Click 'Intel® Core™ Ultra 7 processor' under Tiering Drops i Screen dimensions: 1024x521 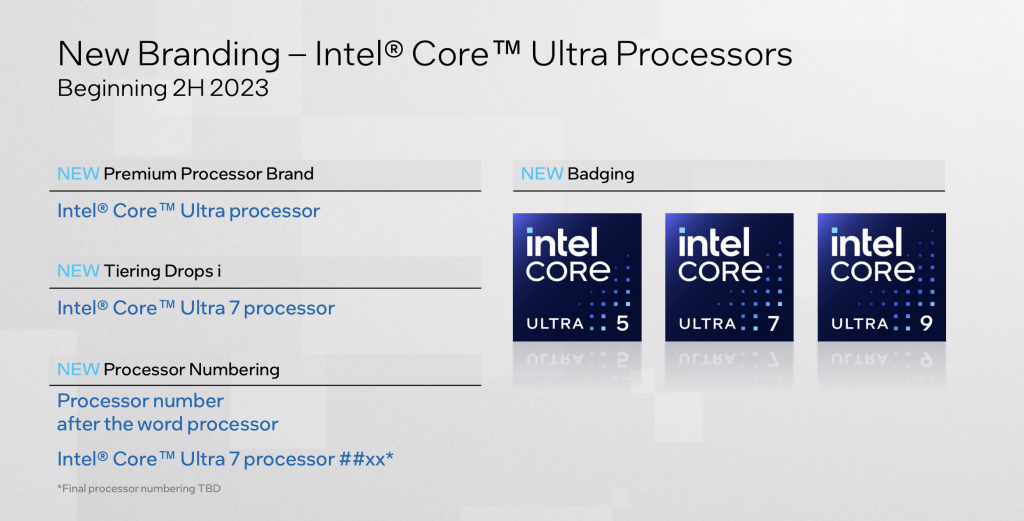195,308
